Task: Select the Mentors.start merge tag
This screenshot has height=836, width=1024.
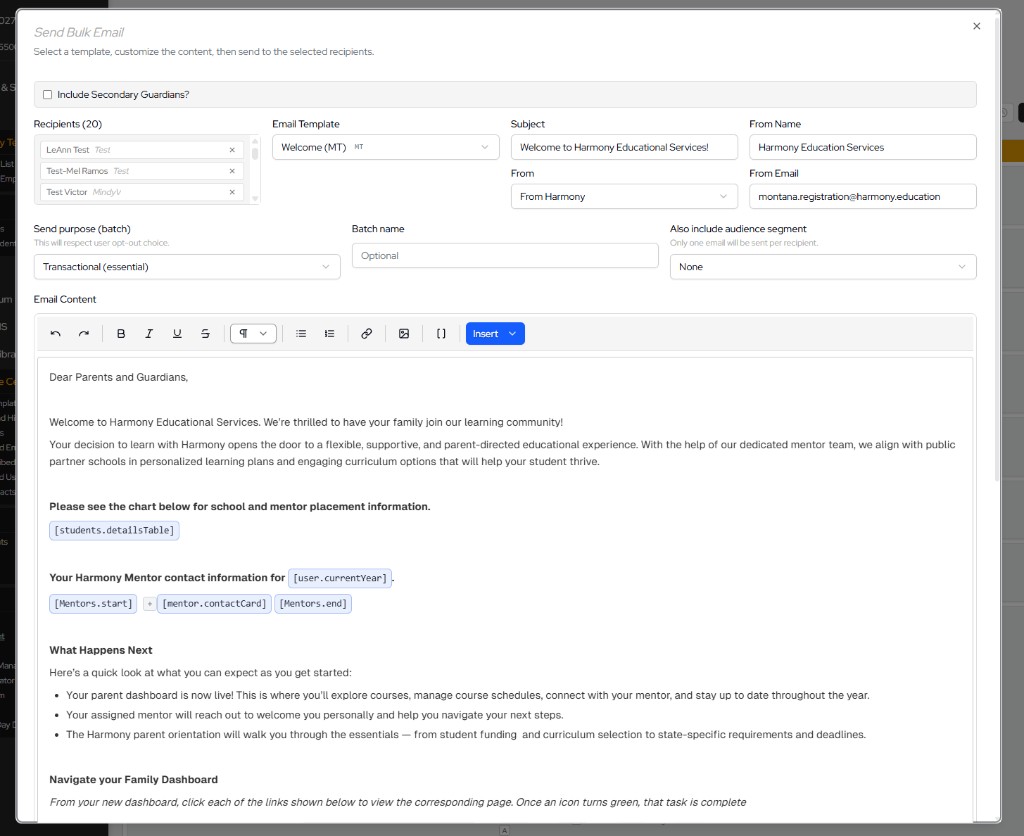Action: pyautogui.click(x=93, y=603)
